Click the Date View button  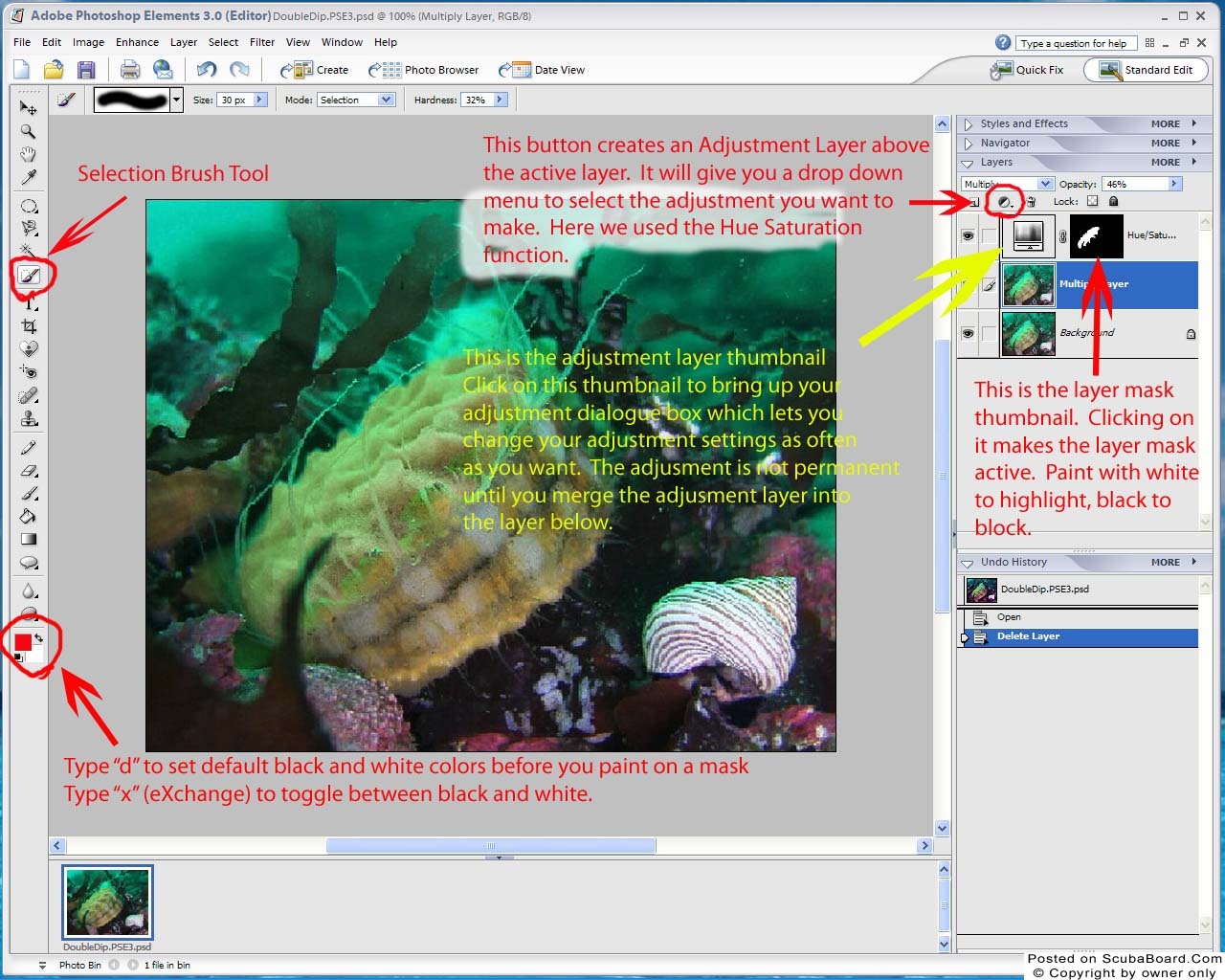[x=542, y=70]
